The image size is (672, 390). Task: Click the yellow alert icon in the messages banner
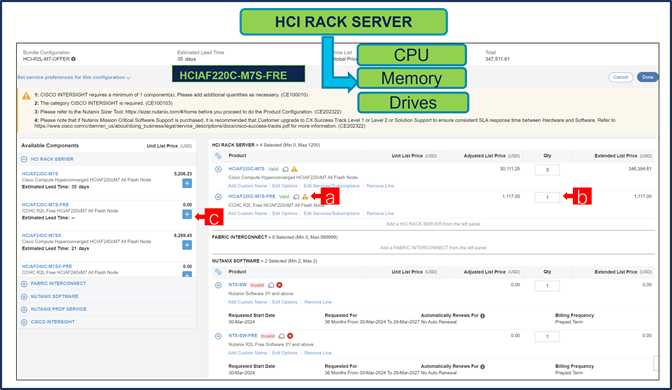click(26, 96)
